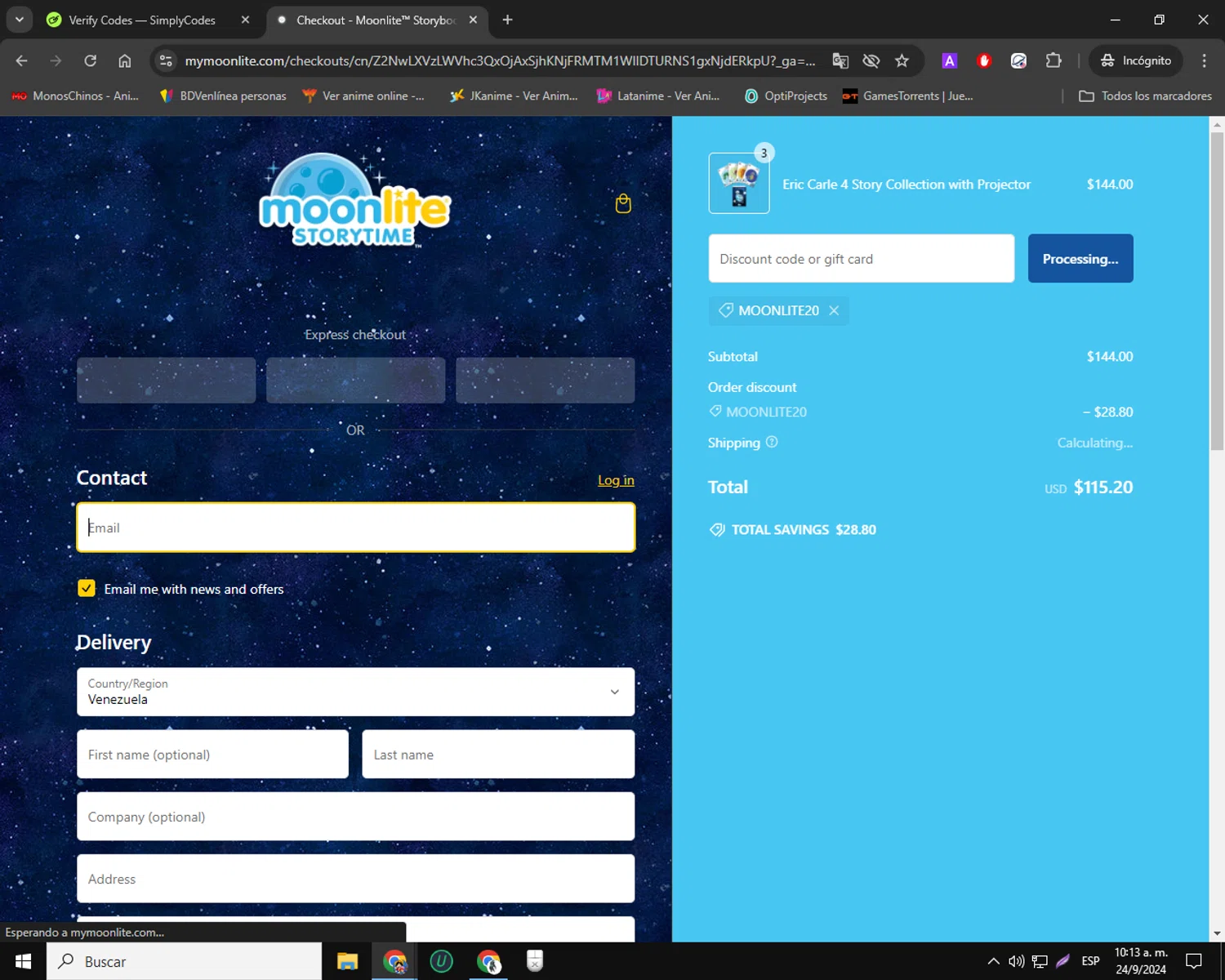This screenshot has width=1225, height=980.
Task: Click the Incógnito profile button
Action: pos(1136,60)
